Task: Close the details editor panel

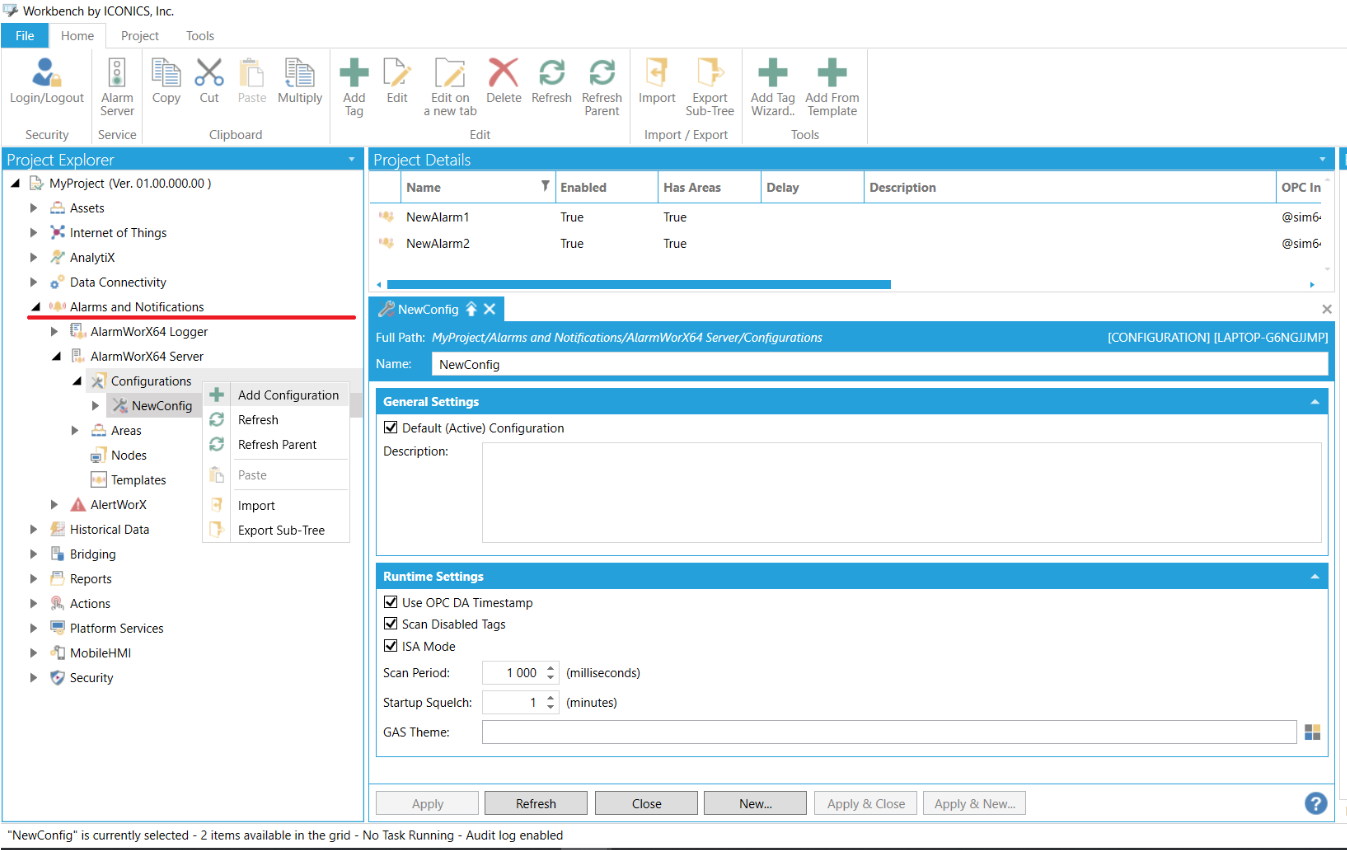Action: coord(1327,310)
